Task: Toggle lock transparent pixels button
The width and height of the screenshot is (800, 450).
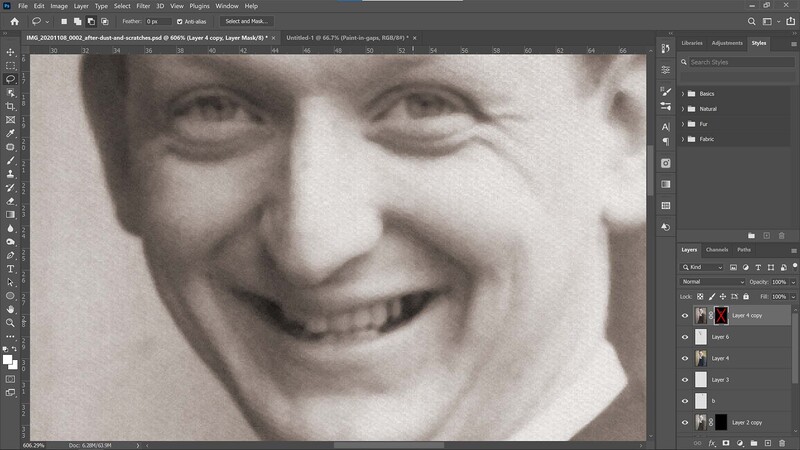Action: pos(700,296)
